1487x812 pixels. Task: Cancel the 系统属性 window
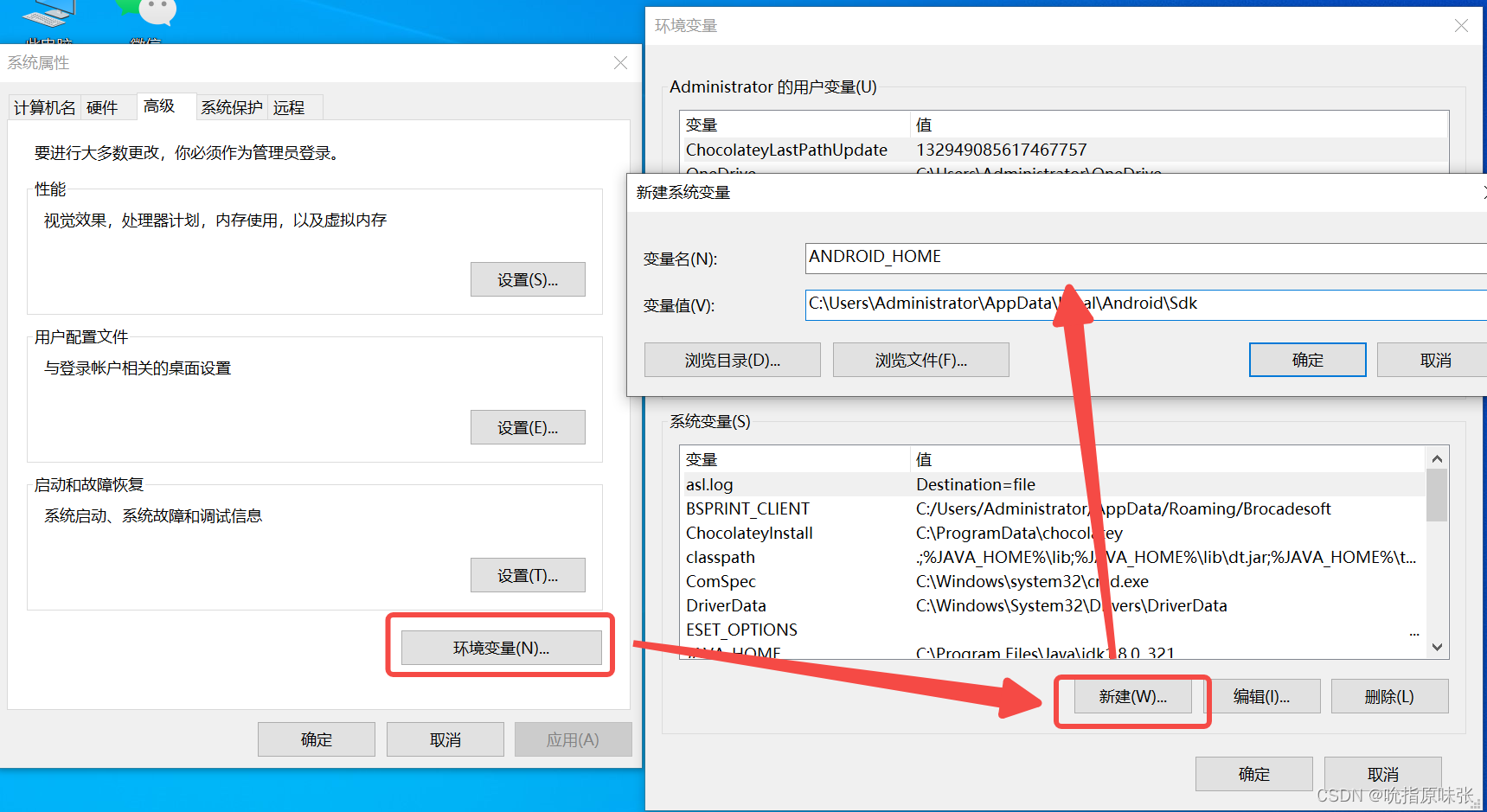(445, 739)
